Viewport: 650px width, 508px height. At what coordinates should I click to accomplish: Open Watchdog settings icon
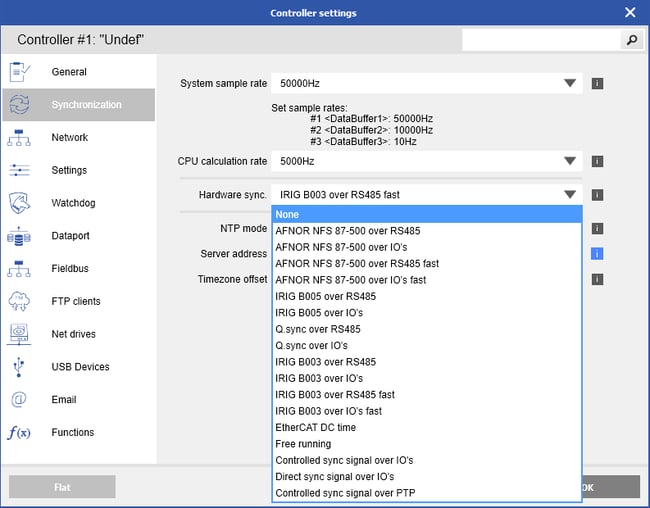point(19,204)
